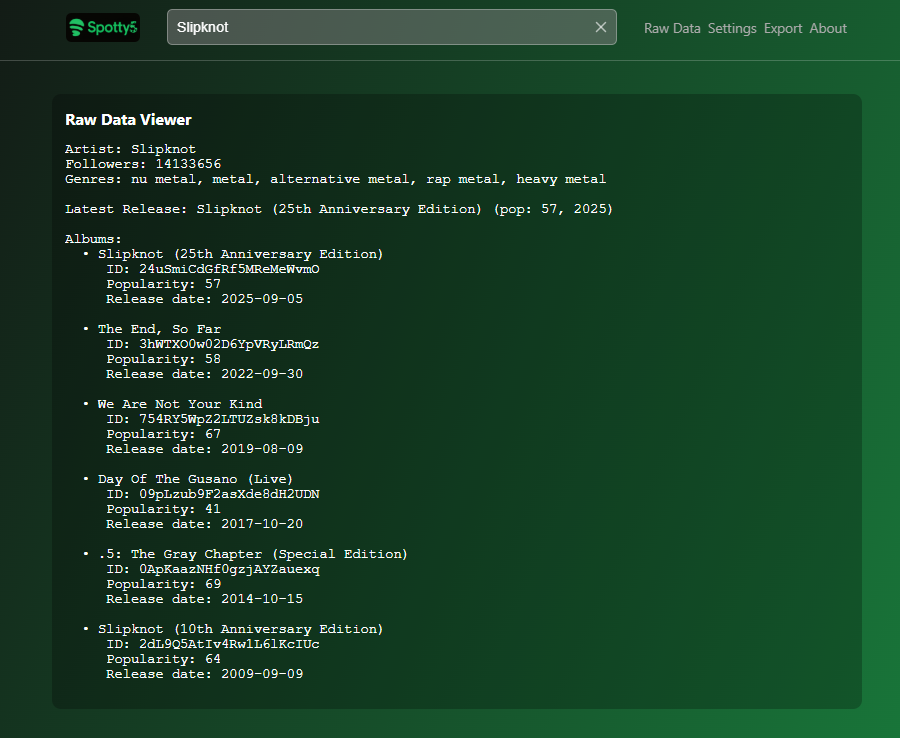900x738 pixels.
Task: Click album title The End, So Far
Action: click(x=159, y=329)
